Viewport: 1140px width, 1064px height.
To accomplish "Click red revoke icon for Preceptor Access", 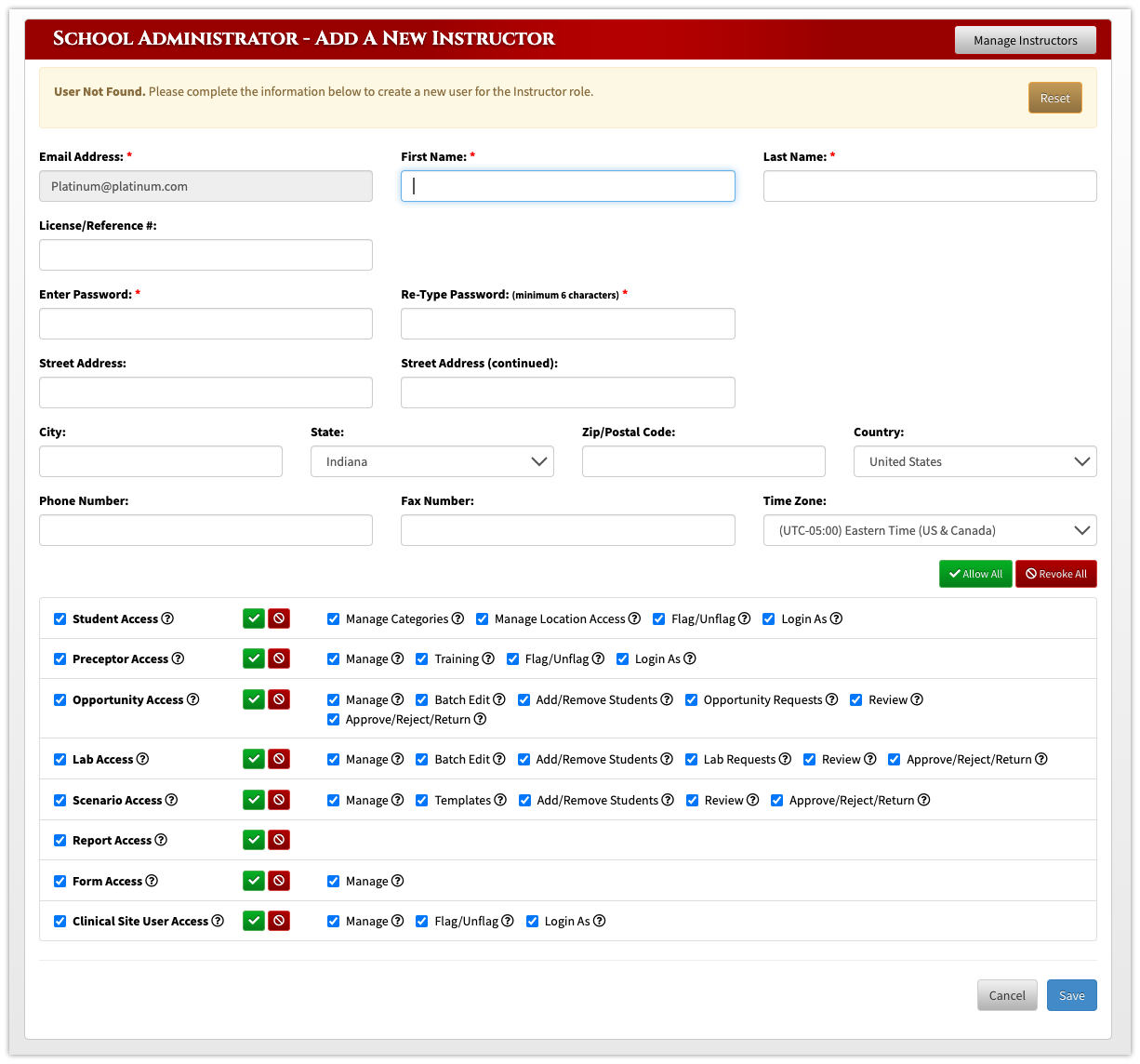I will click(279, 658).
